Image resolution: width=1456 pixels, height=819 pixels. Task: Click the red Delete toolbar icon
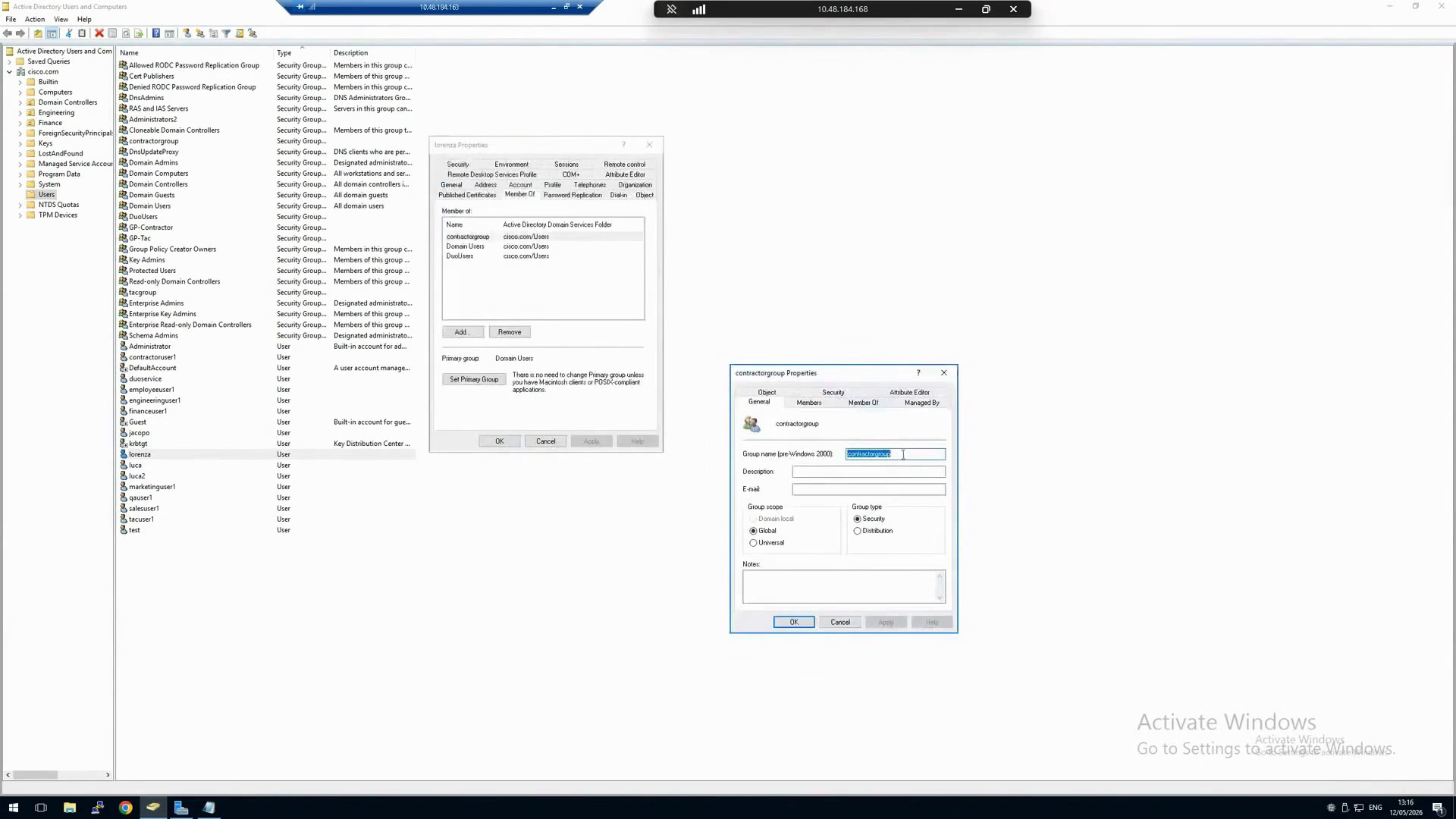pyautogui.click(x=99, y=33)
